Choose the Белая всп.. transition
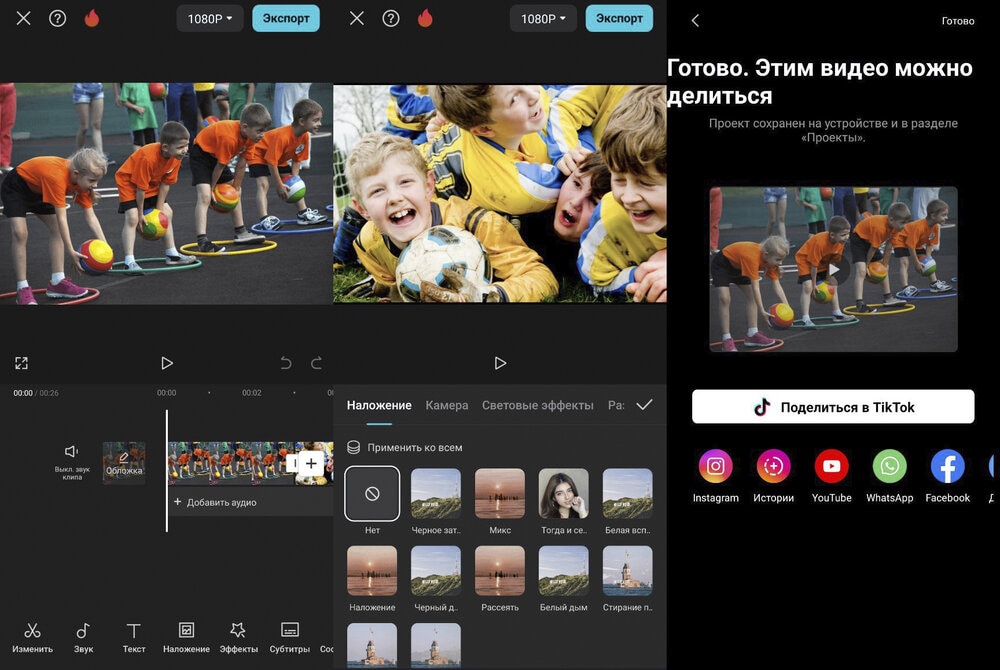 (628, 493)
